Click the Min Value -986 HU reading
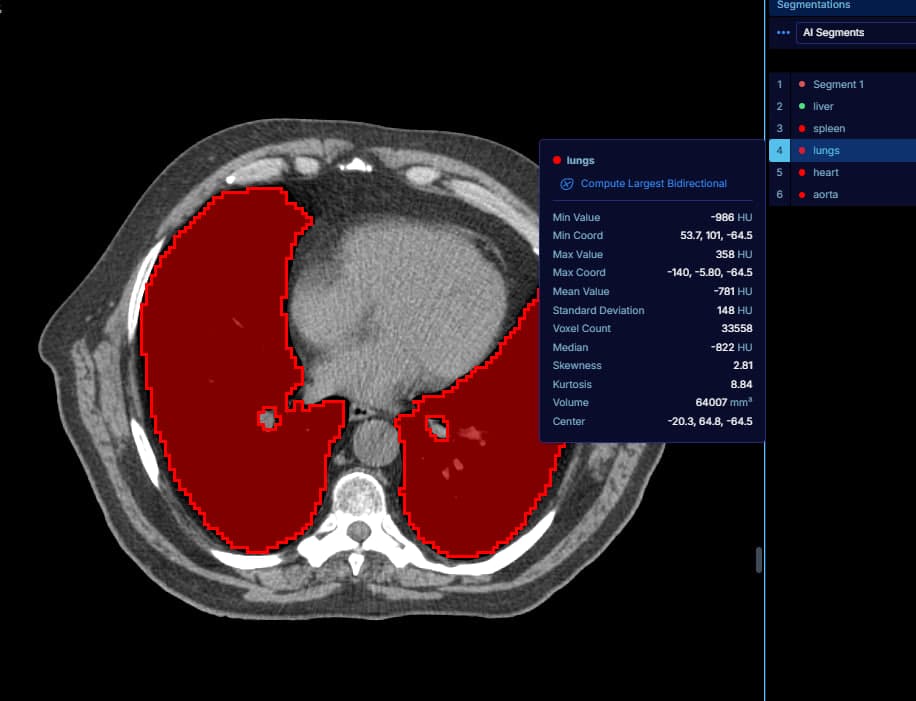This screenshot has width=916, height=701. click(x=731, y=217)
